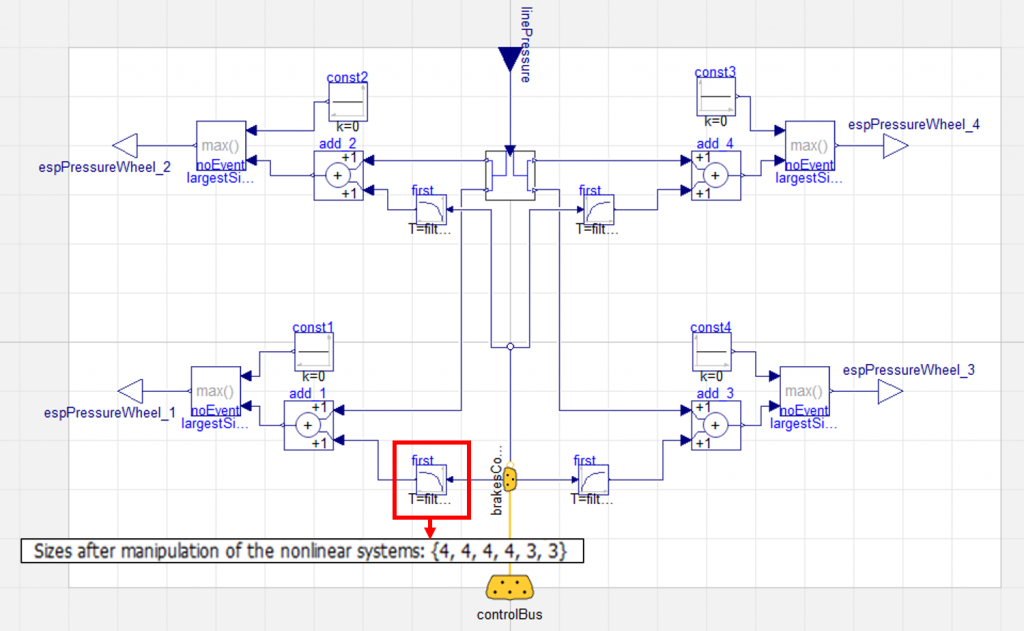Click the nonlinear systems sizes annotation box
Viewport: 1024px width, 631px height.
click(x=302, y=551)
